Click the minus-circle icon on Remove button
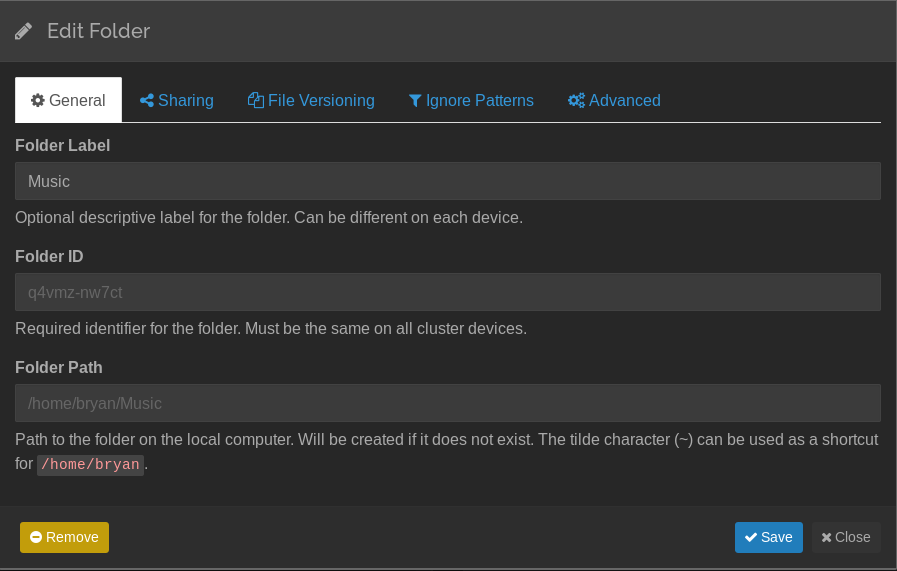897x571 pixels. [x=36, y=537]
